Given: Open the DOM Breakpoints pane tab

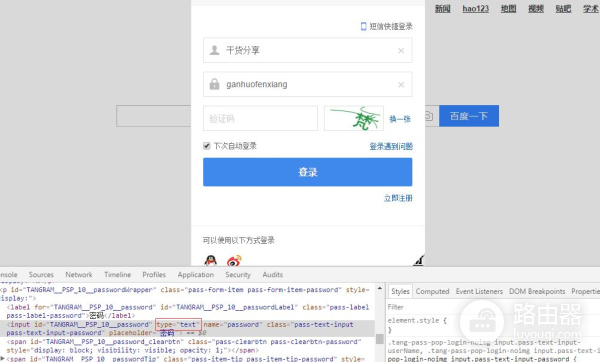Looking at the screenshot, I should pos(537,291).
